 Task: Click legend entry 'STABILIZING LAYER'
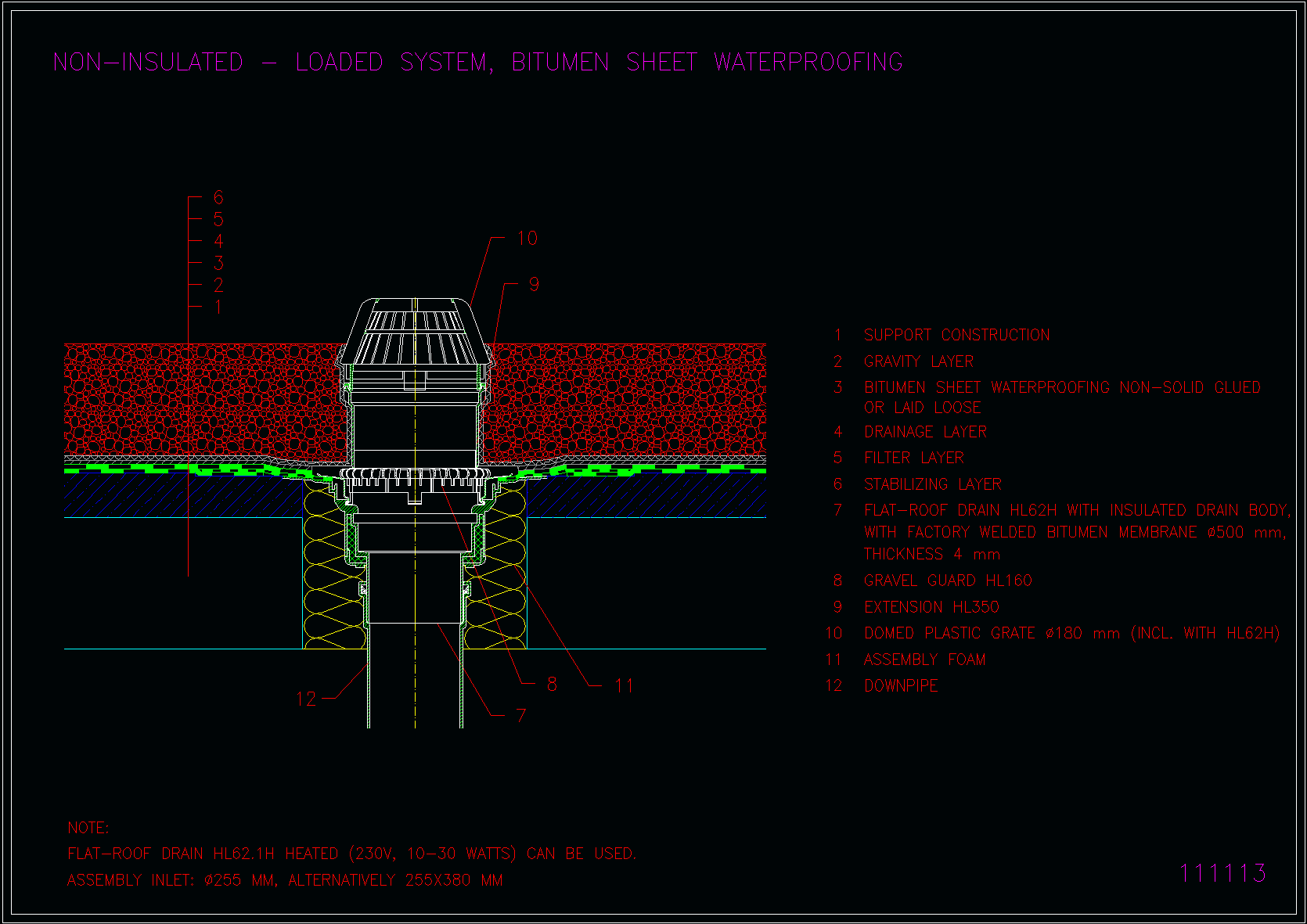(x=932, y=484)
